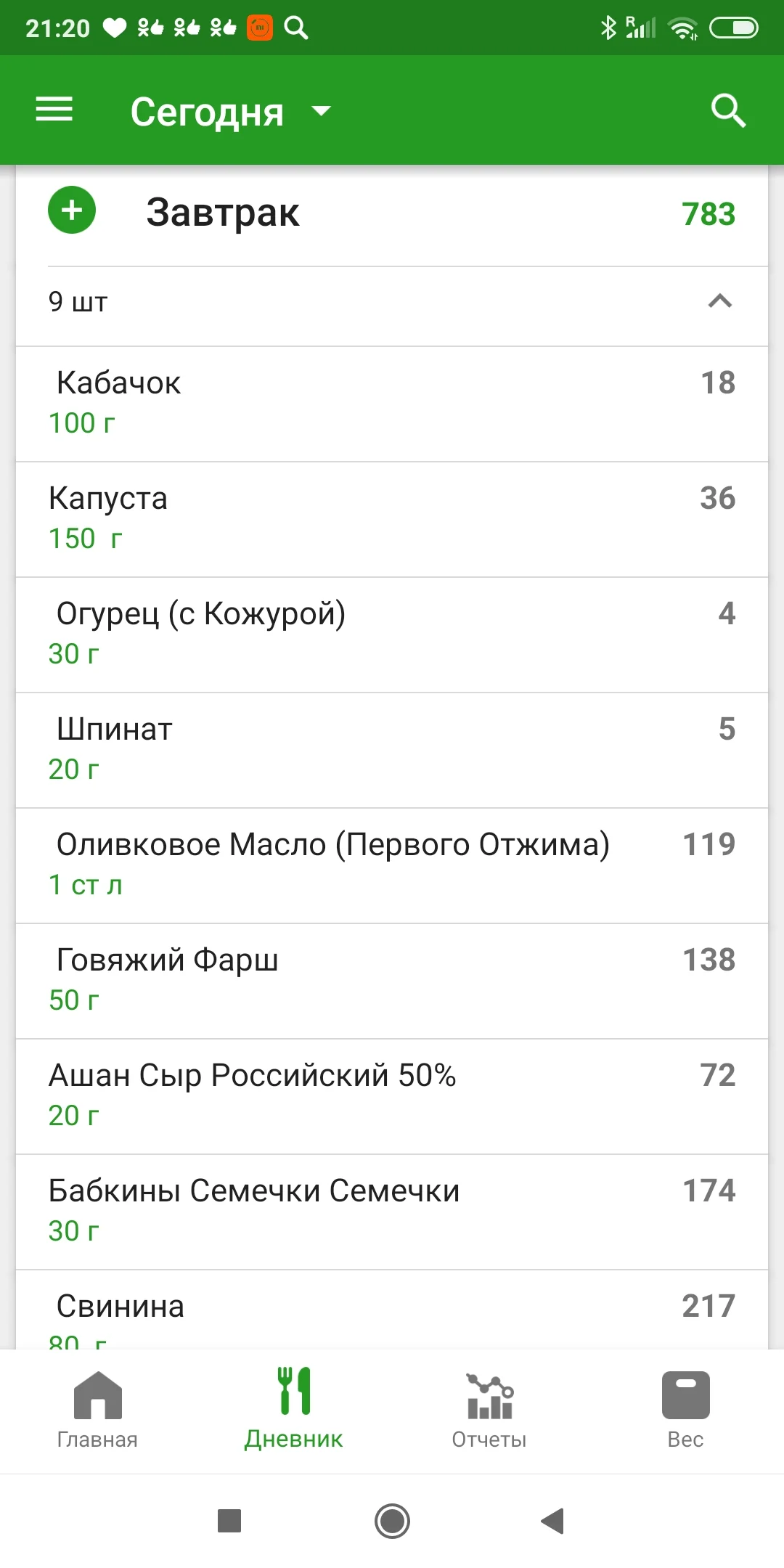This screenshot has width=784, height=1568.
Task: Tap the Завтрак meal heading
Action: (223, 213)
